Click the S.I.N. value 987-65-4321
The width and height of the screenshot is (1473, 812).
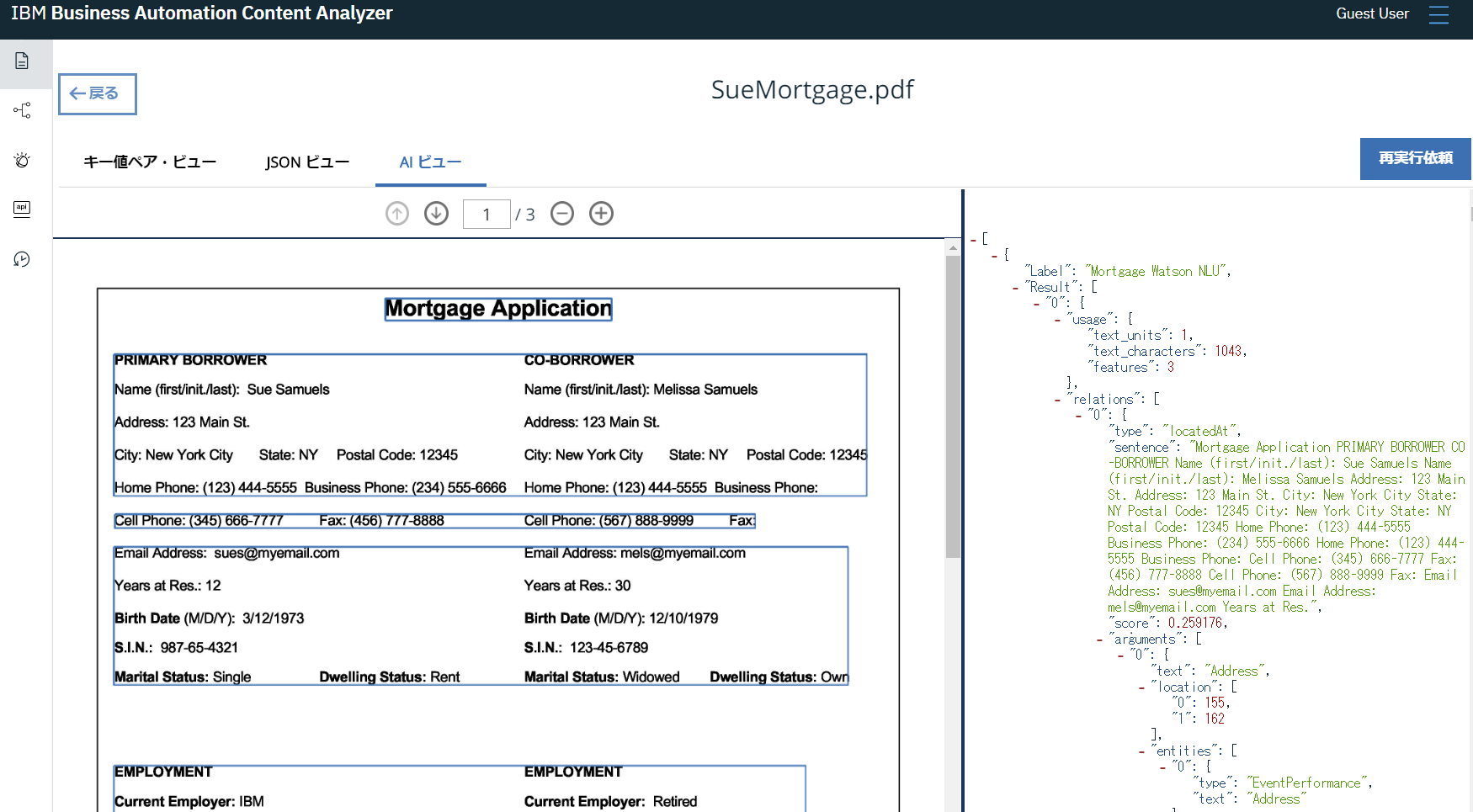199,648
